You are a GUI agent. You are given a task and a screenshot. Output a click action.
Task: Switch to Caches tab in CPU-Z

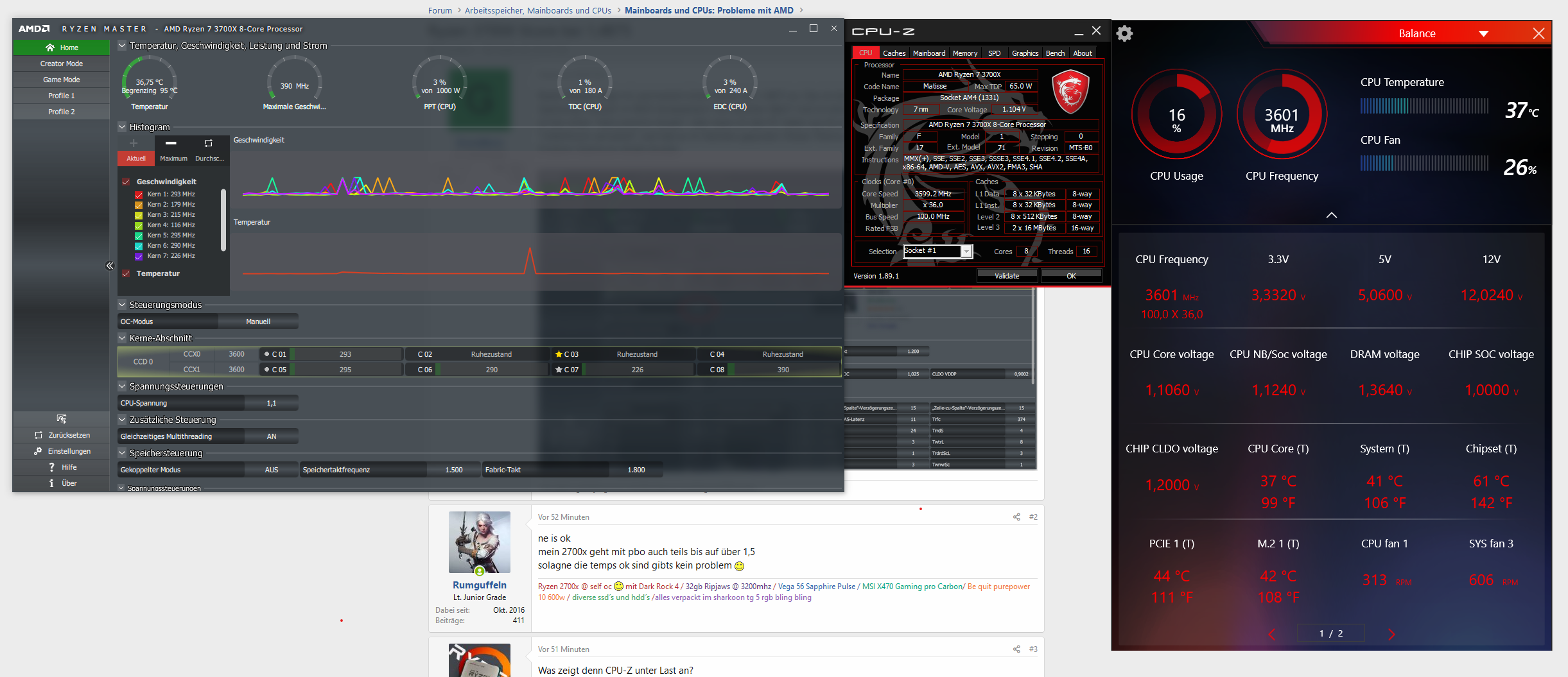tap(894, 53)
